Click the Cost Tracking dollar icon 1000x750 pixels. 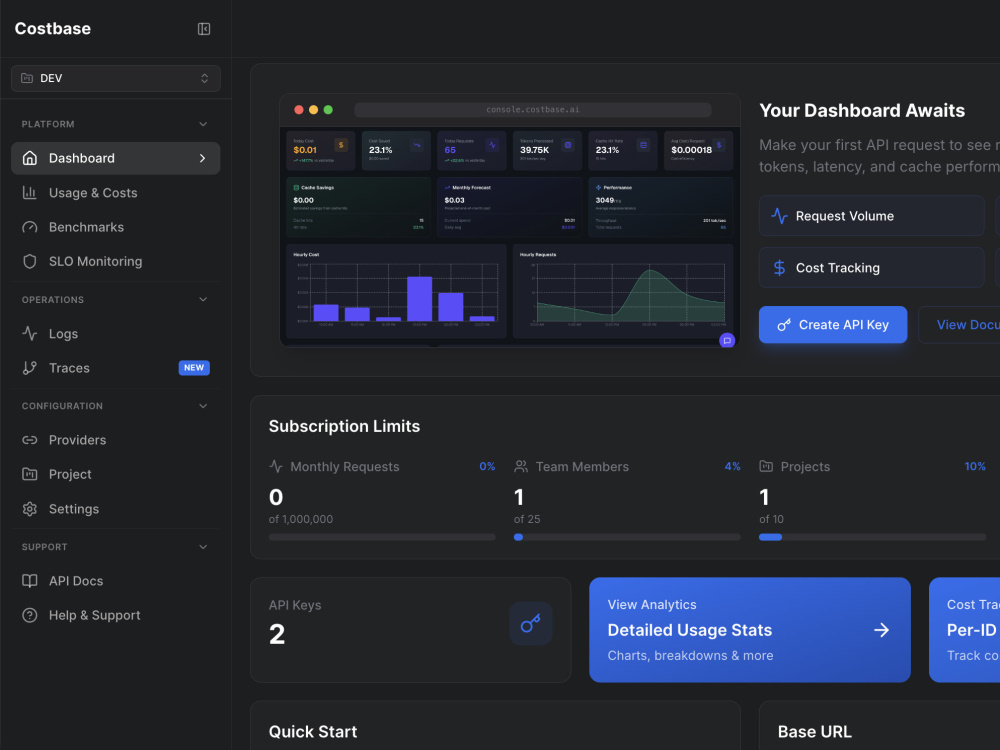pos(779,268)
